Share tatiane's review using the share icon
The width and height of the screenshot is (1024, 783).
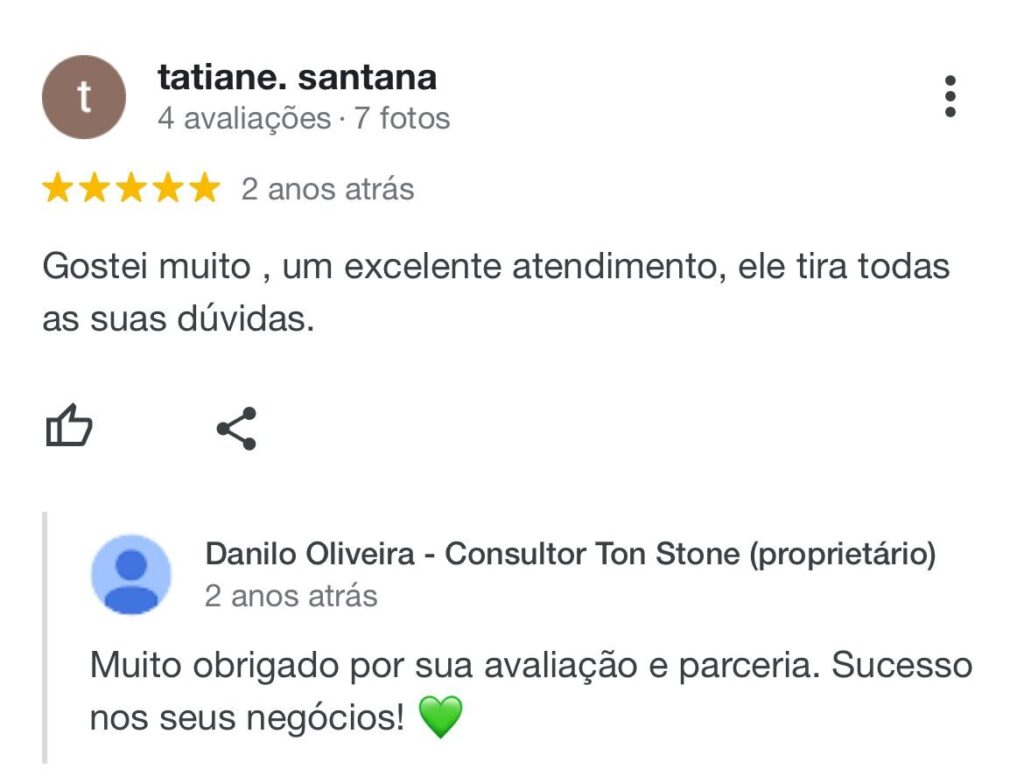(236, 428)
